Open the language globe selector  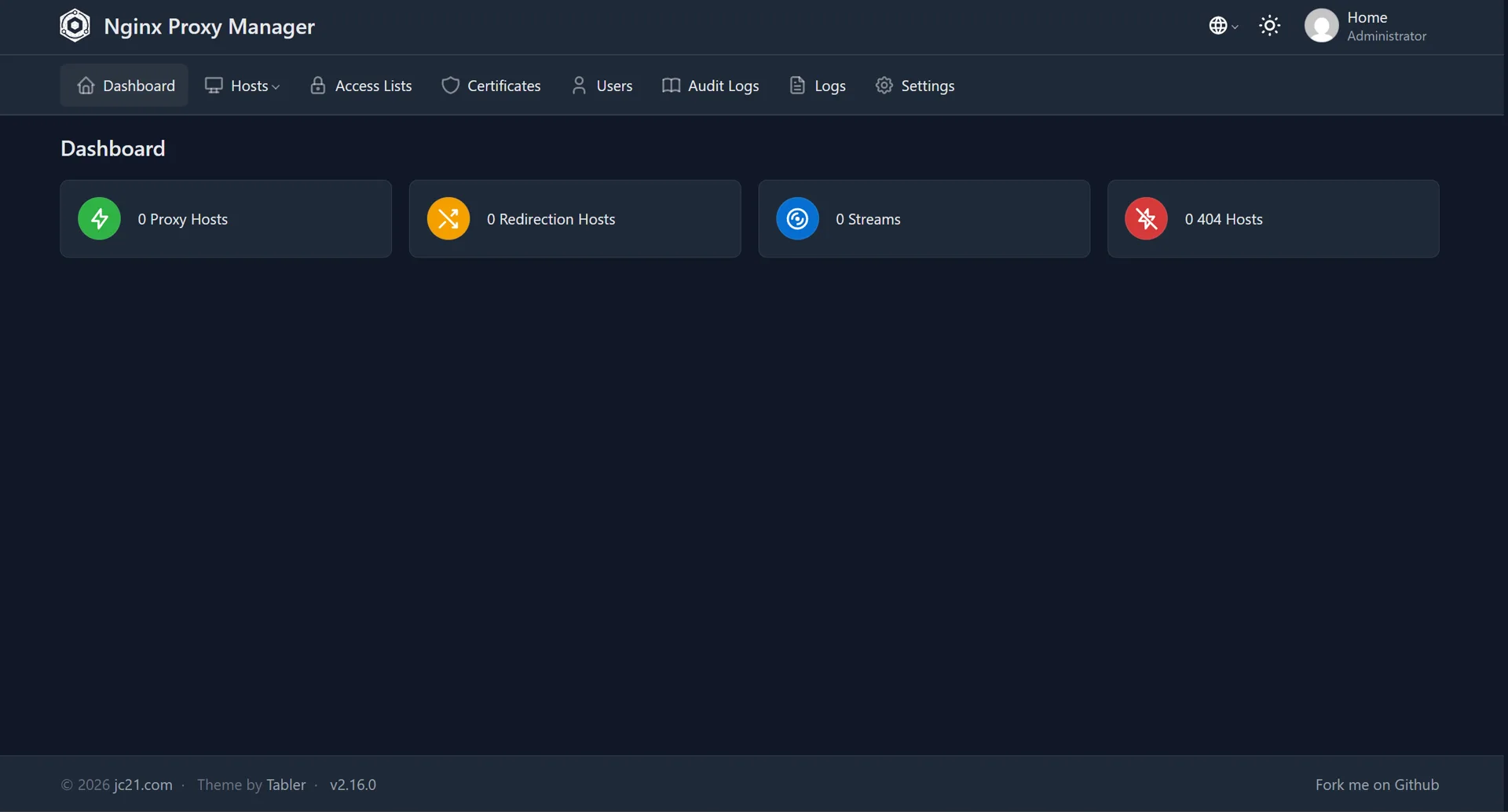pyautogui.click(x=1223, y=26)
